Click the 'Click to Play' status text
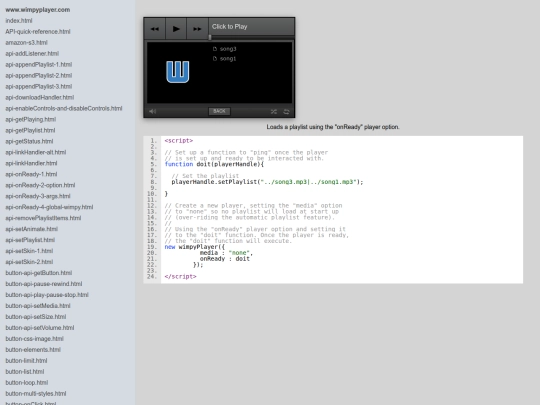This screenshot has height=405, width=540. (229, 27)
